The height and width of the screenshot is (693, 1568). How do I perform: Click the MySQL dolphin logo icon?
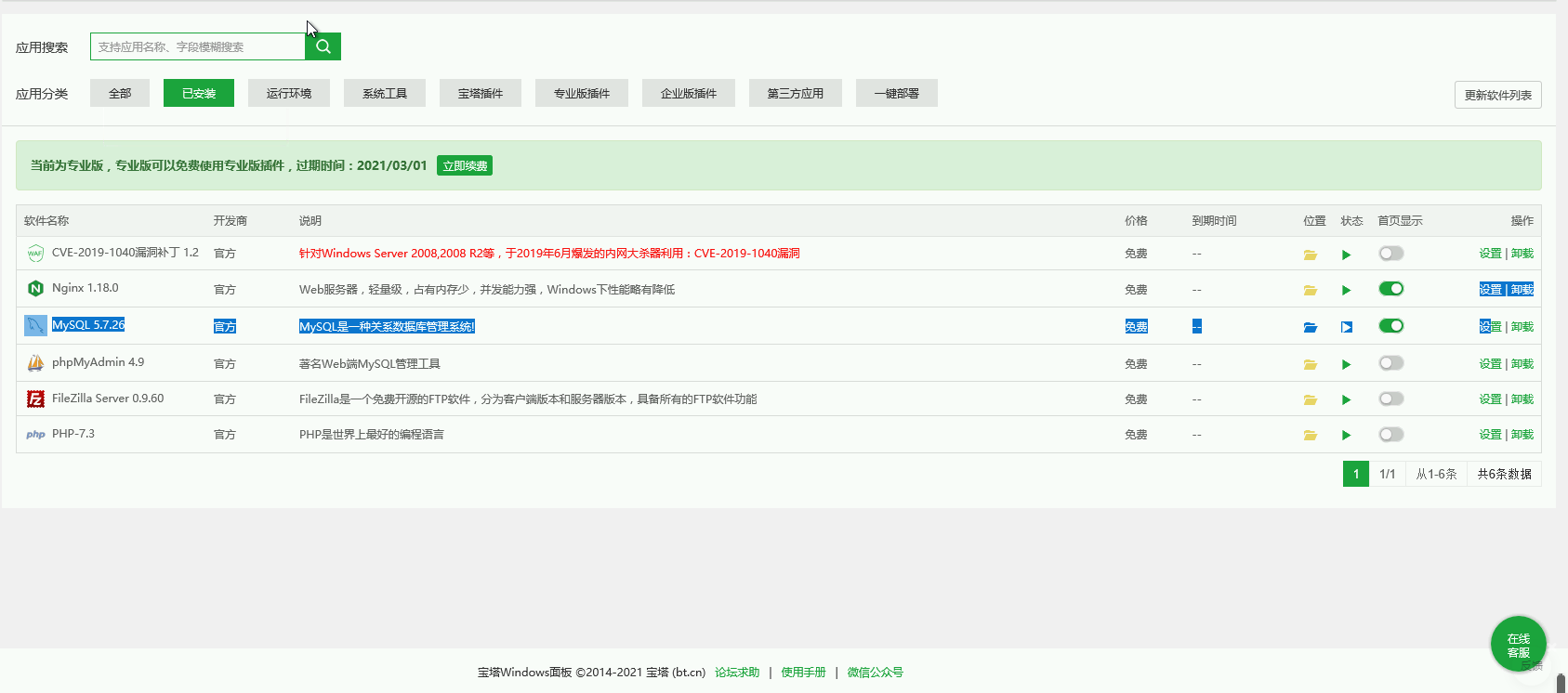[35, 325]
